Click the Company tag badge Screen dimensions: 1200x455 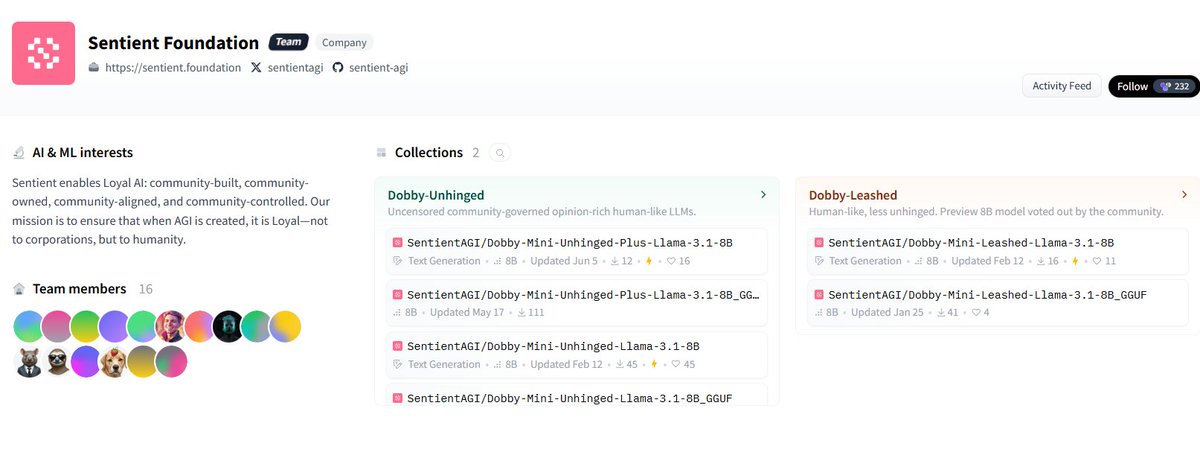(343, 43)
